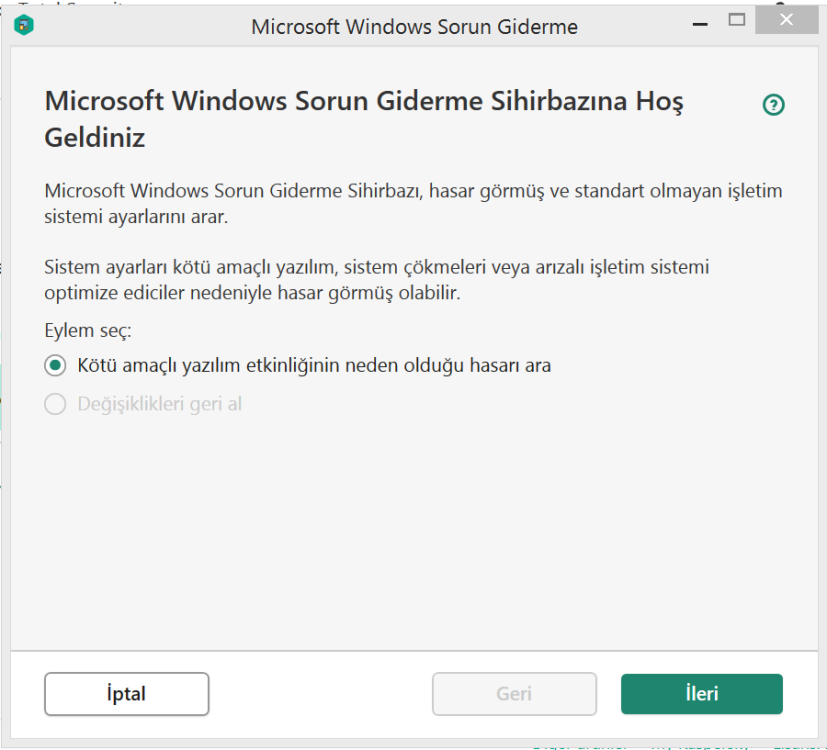827x750 pixels.
Task: Click the 'Microsoft Windows Sorun Giderme' title bar text
Action: click(x=414, y=26)
